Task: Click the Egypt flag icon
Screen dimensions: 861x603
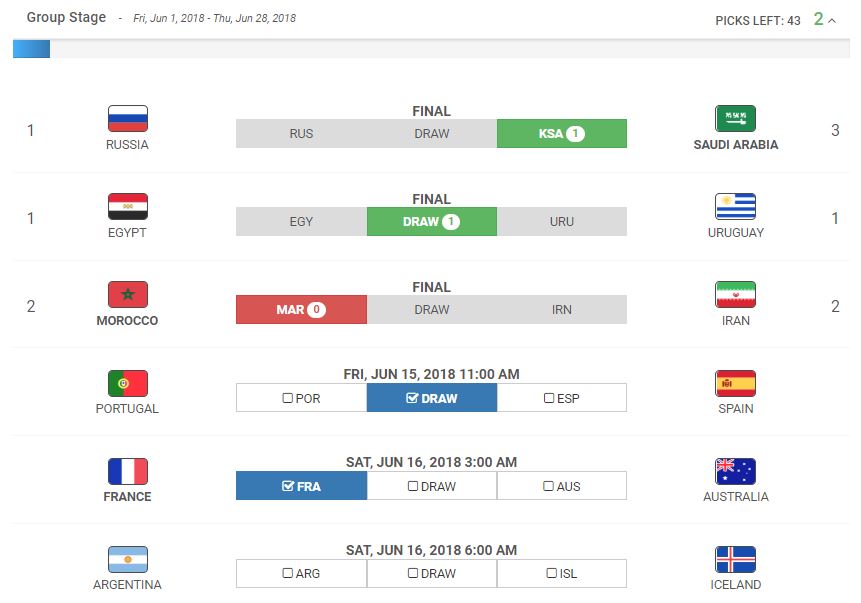Action: click(x=128, y=207)
